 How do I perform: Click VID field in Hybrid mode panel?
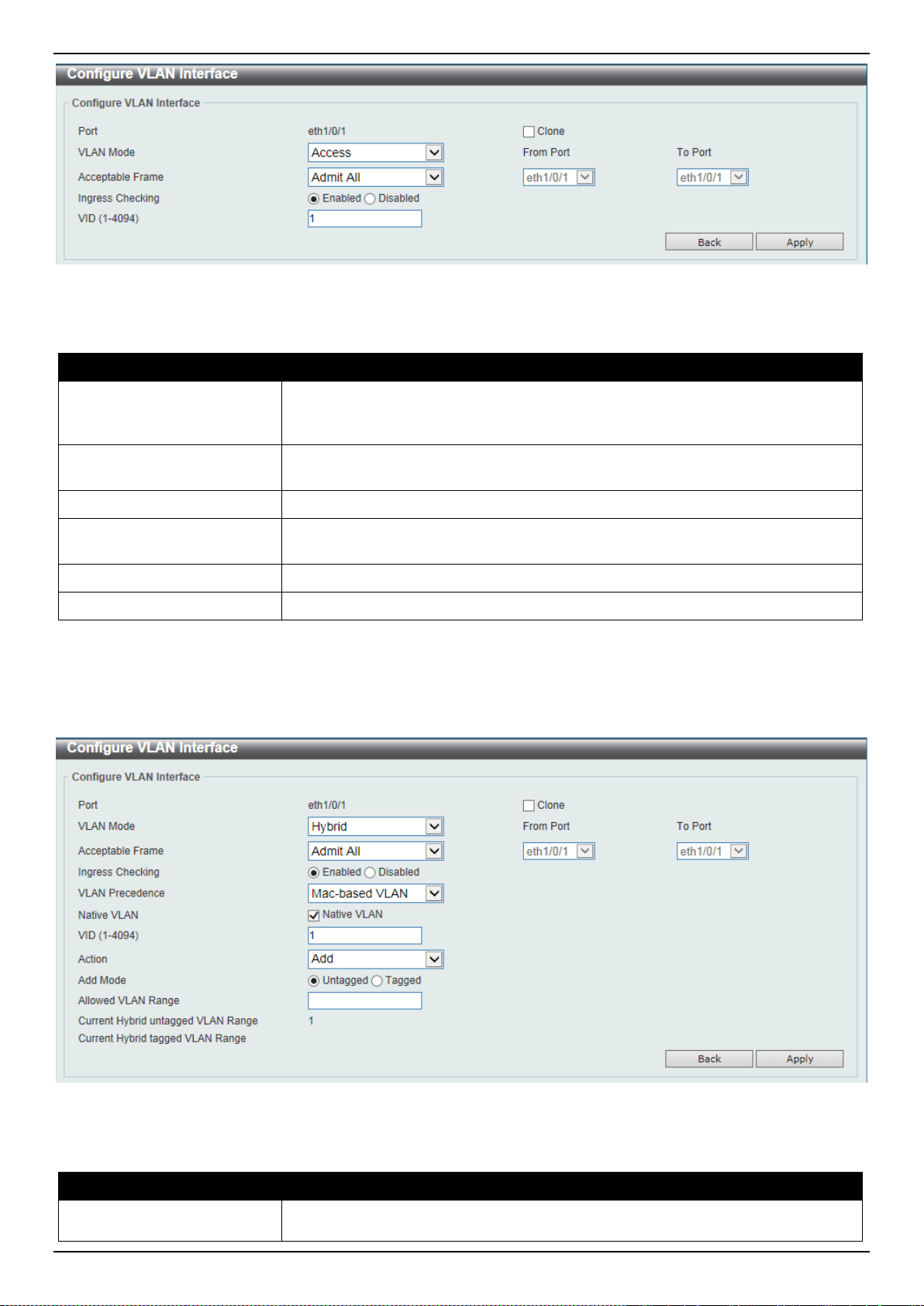[x=365, y=935]
